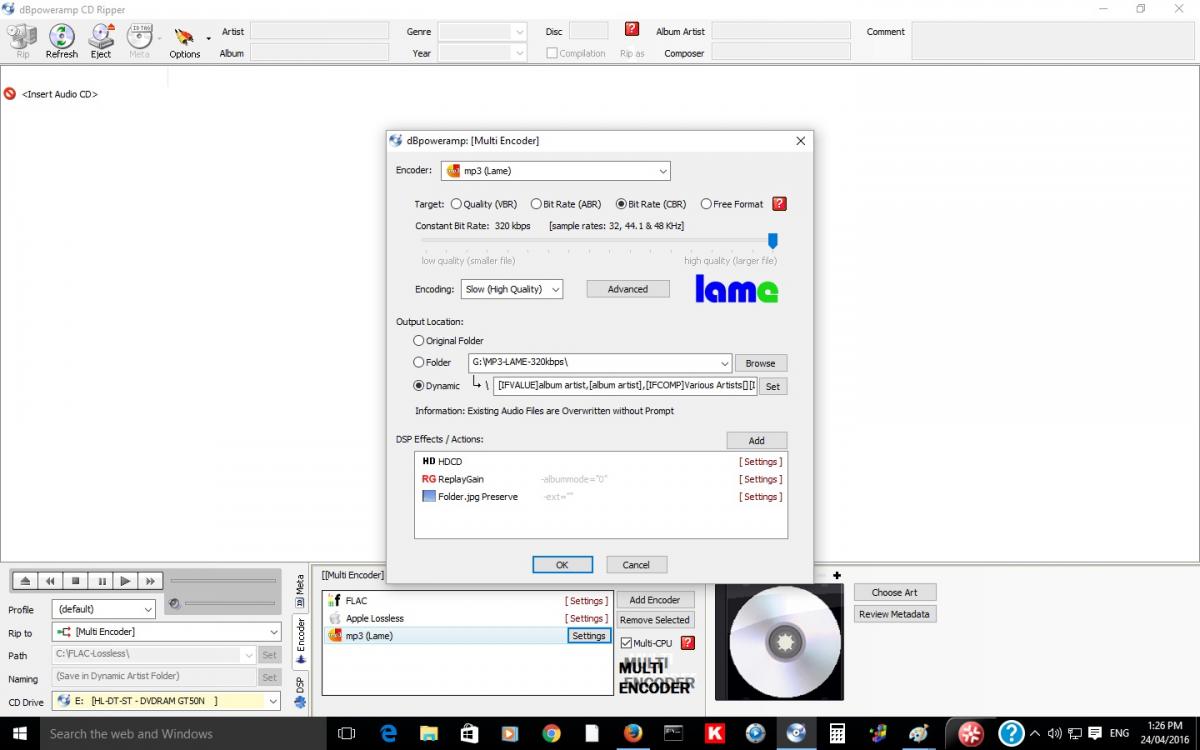
Task: Select the Quality (VBR) target option
Action: pos(456,204)
